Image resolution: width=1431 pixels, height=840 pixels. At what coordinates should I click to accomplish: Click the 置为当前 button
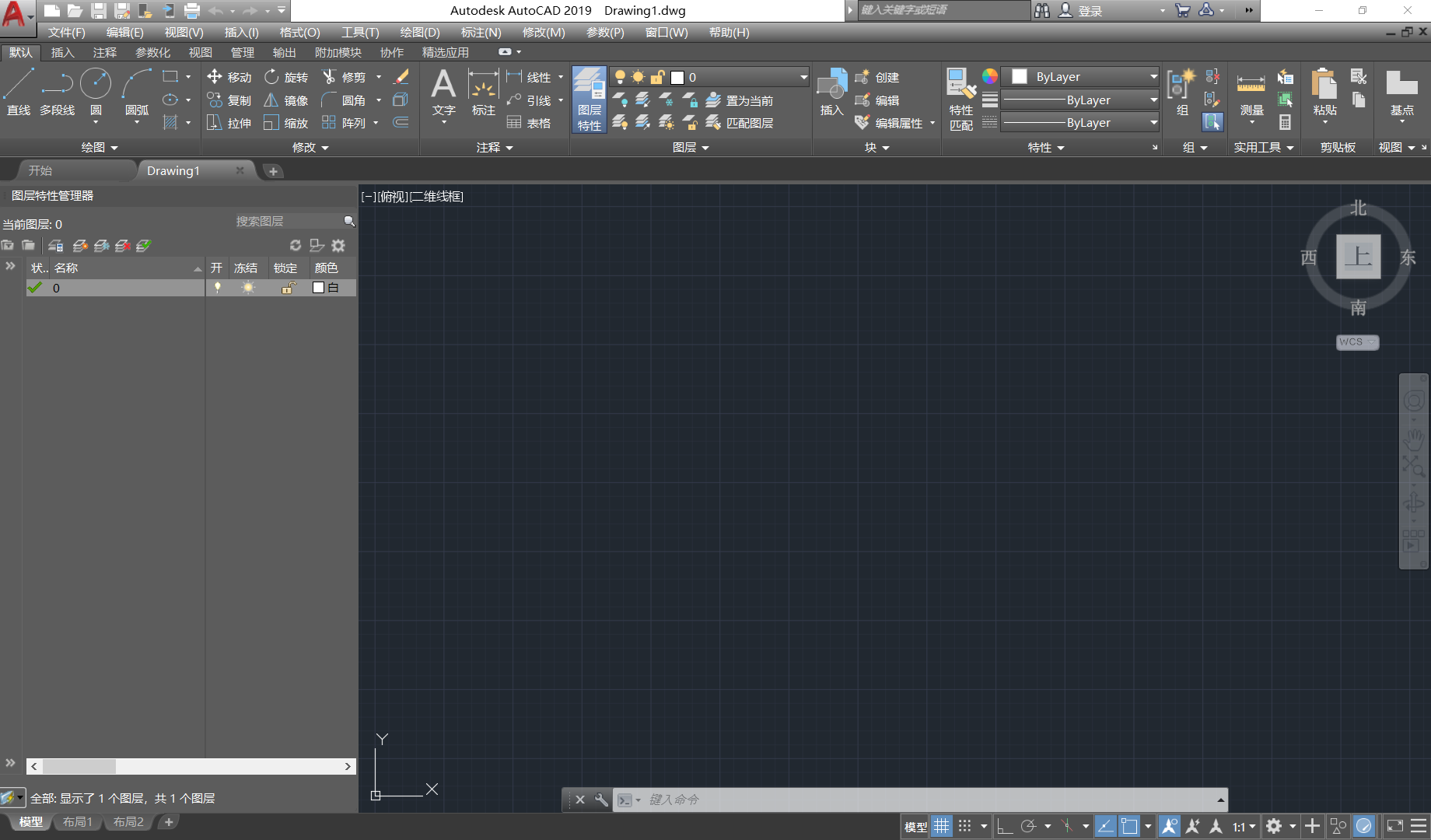[739, 100]
